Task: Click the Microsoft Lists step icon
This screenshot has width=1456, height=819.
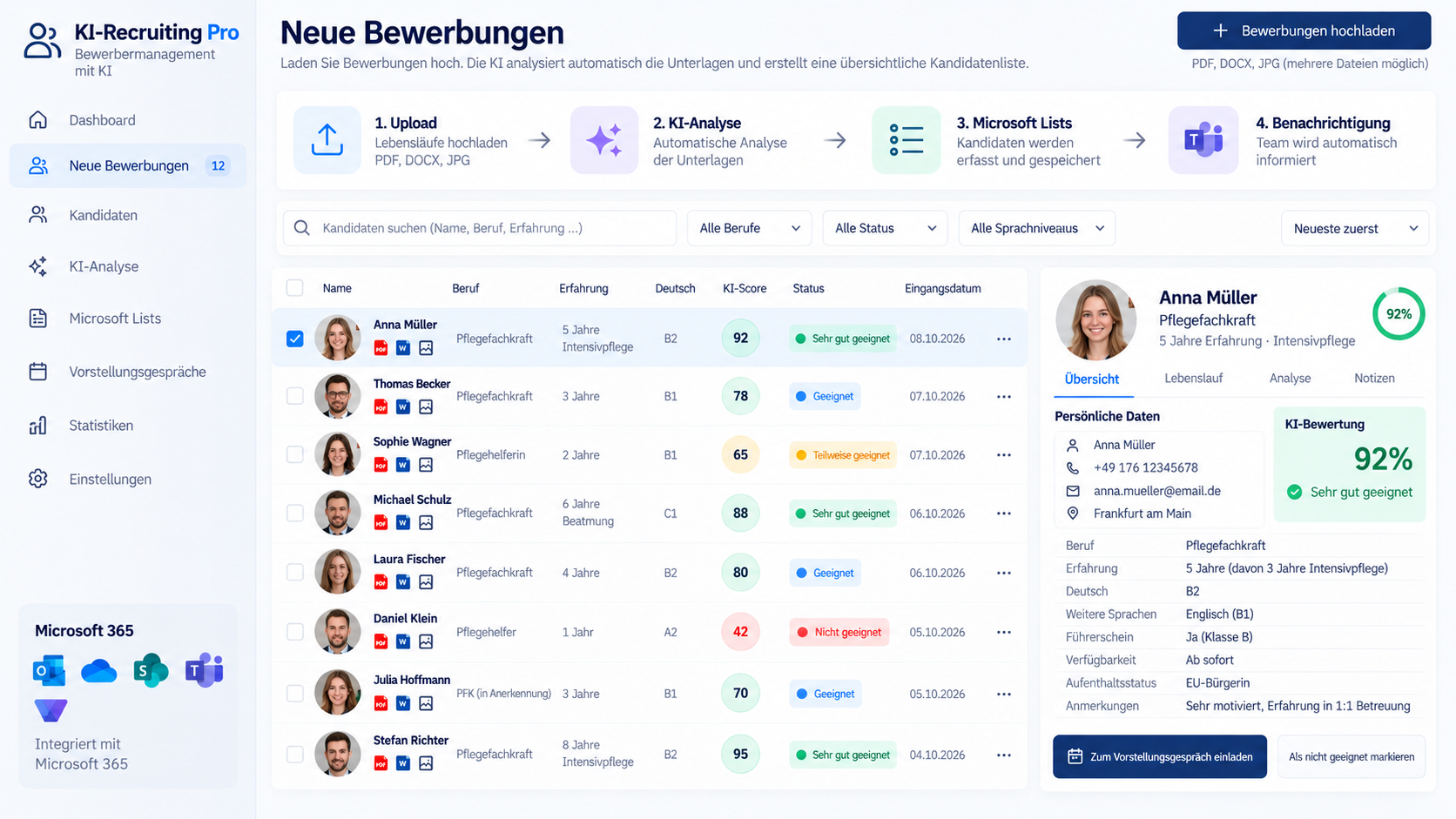Action: click(907, 140)
